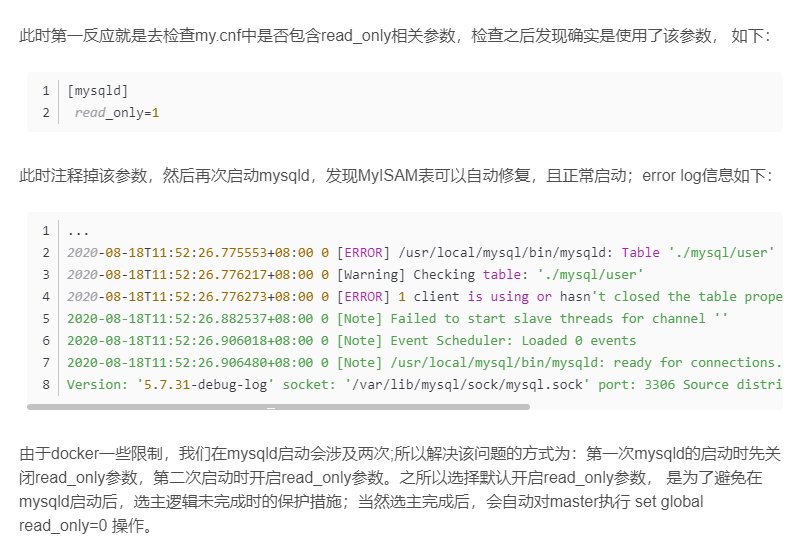Click the Warning line 'Checking table'

pyautogui.click(x=355, y=275)
